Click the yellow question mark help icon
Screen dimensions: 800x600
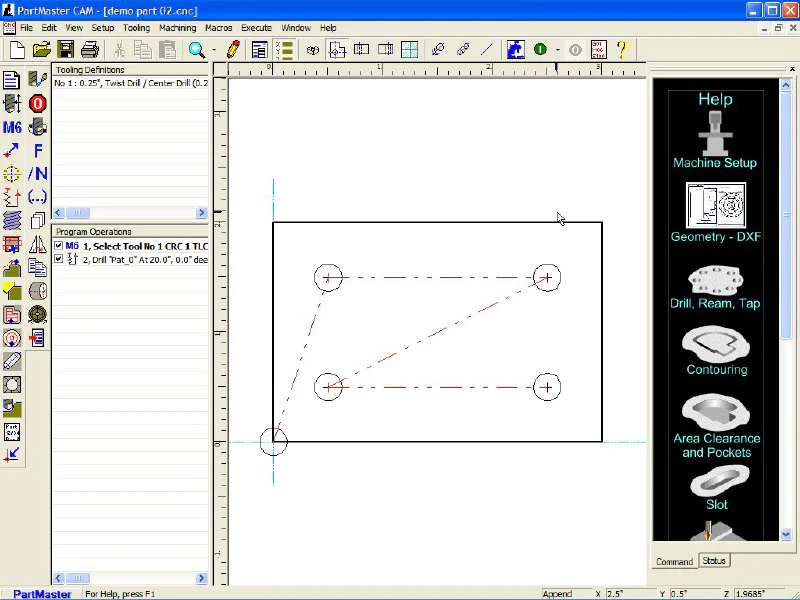point(622,49)
